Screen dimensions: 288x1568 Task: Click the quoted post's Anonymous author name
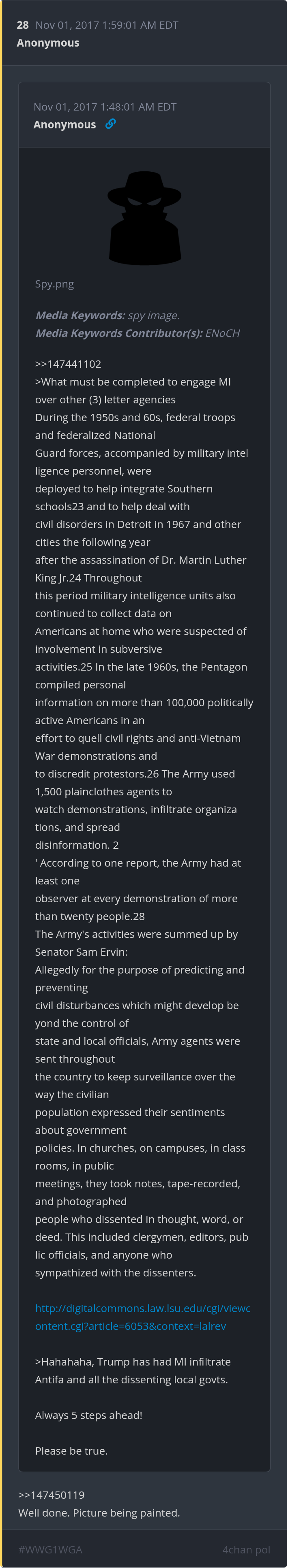[x=64, y=125]
